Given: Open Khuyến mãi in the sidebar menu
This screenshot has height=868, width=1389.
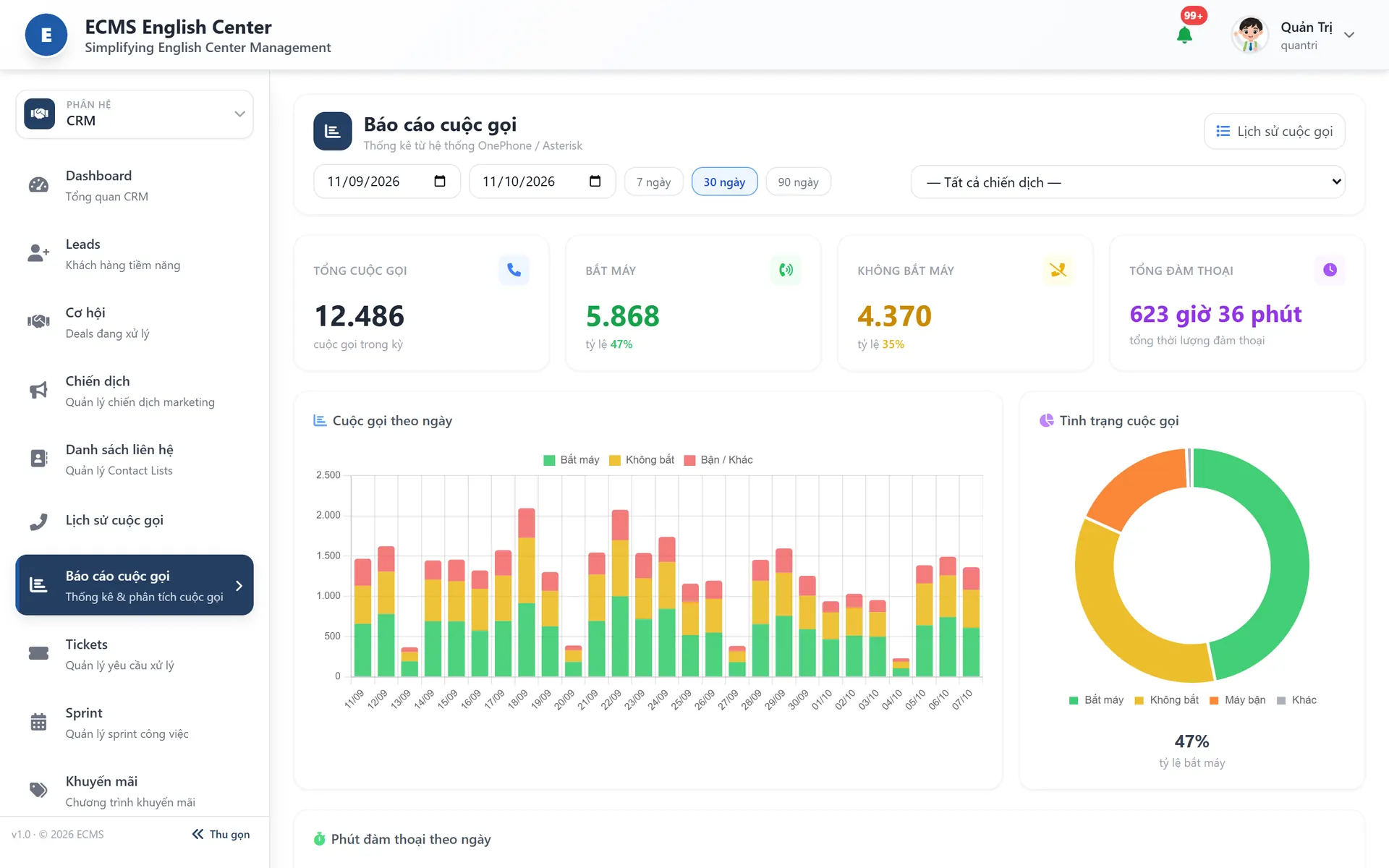Looking at the screenshot, I should tap(135, 791).
